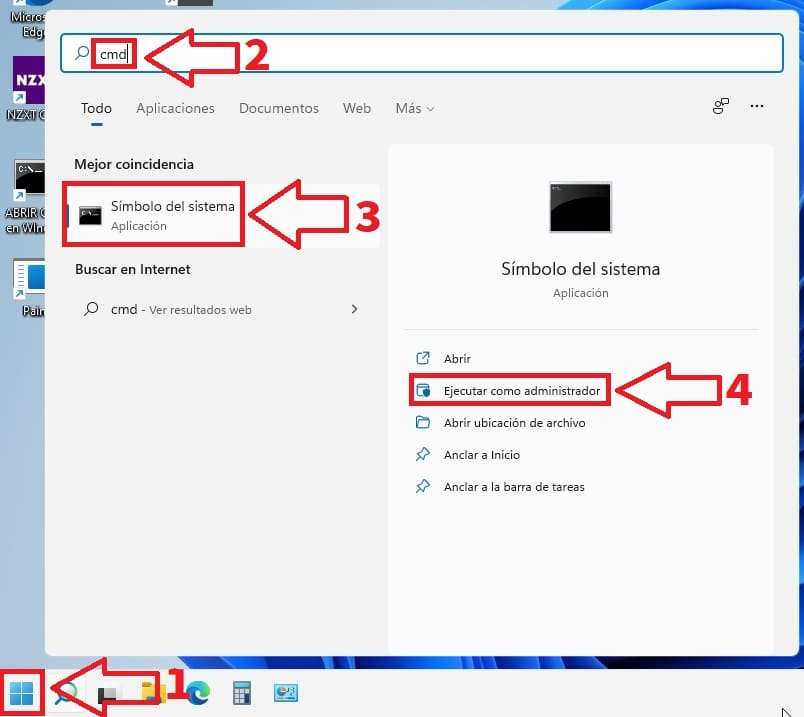The width and height of the screenshot is (804, 717).
Task: Open the taskbar search magnifier icon
Action: [66, 694]
